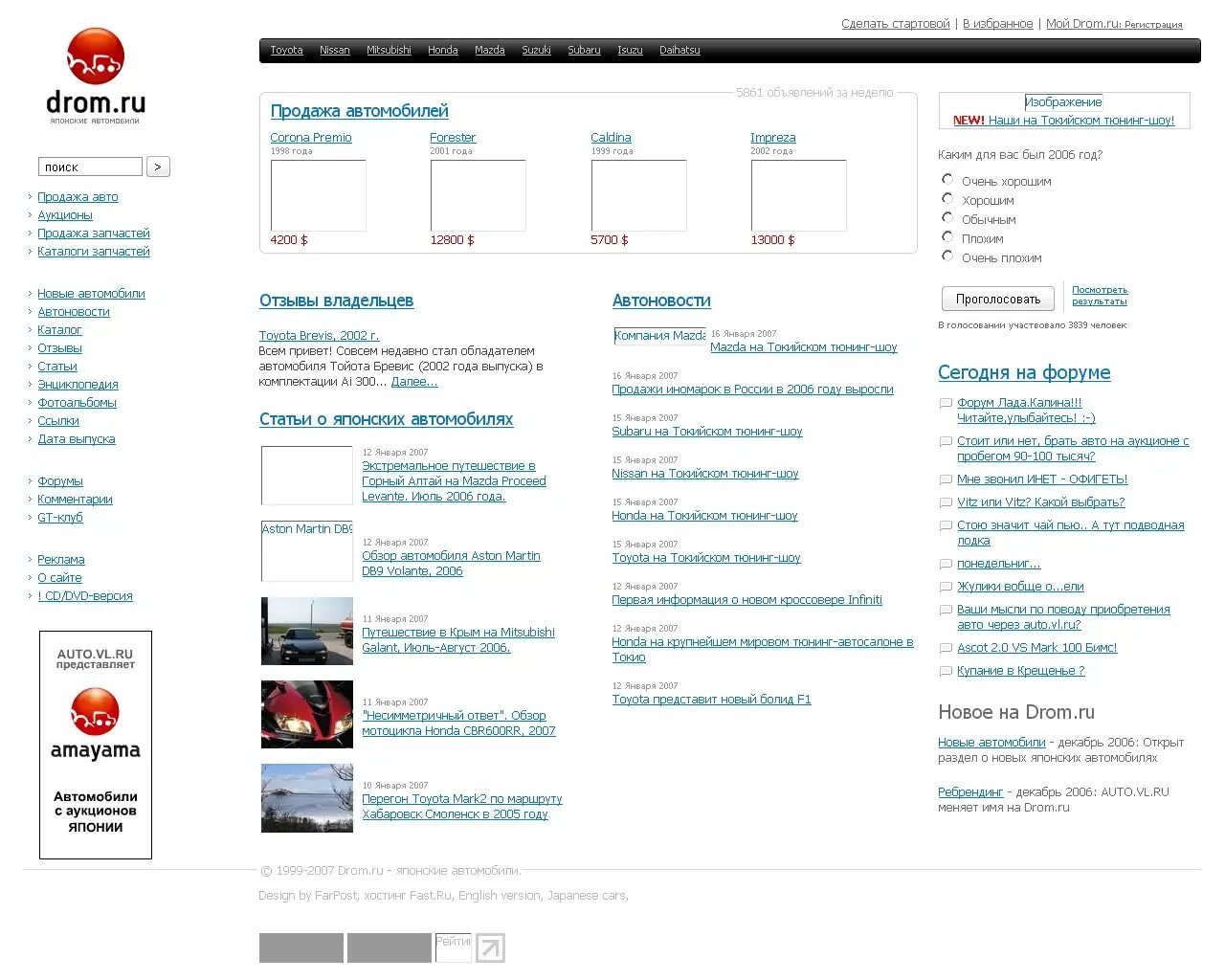The image size is (1225, 980).
Task: Open Caldina 1999 listing
Action: click(x=611, y=138)
